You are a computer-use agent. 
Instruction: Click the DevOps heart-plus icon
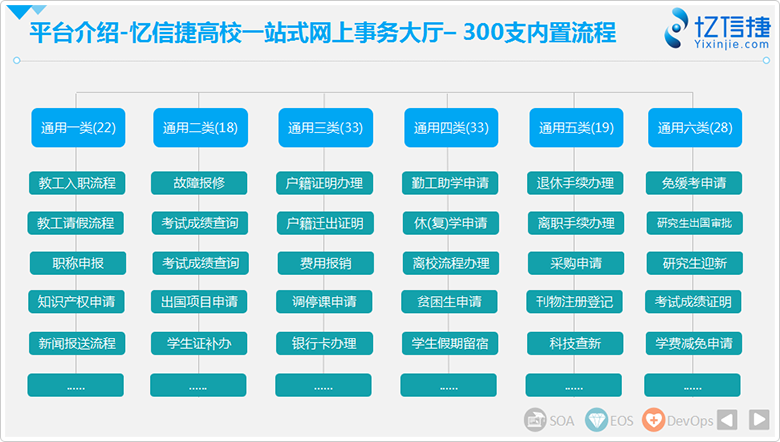click(654, 420)
